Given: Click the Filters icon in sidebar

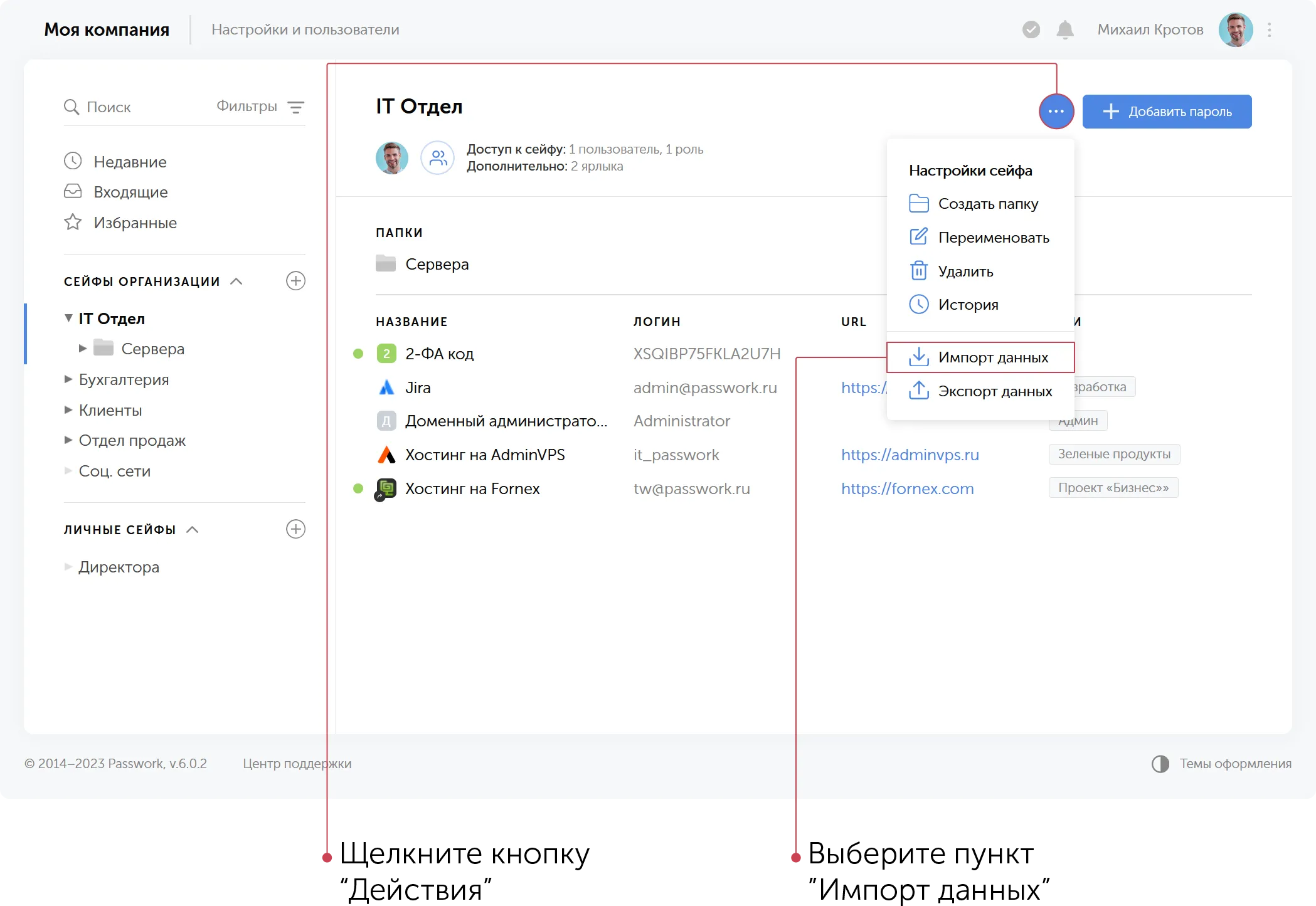Looking at the screenshot, I should click(x=295, y=107).
